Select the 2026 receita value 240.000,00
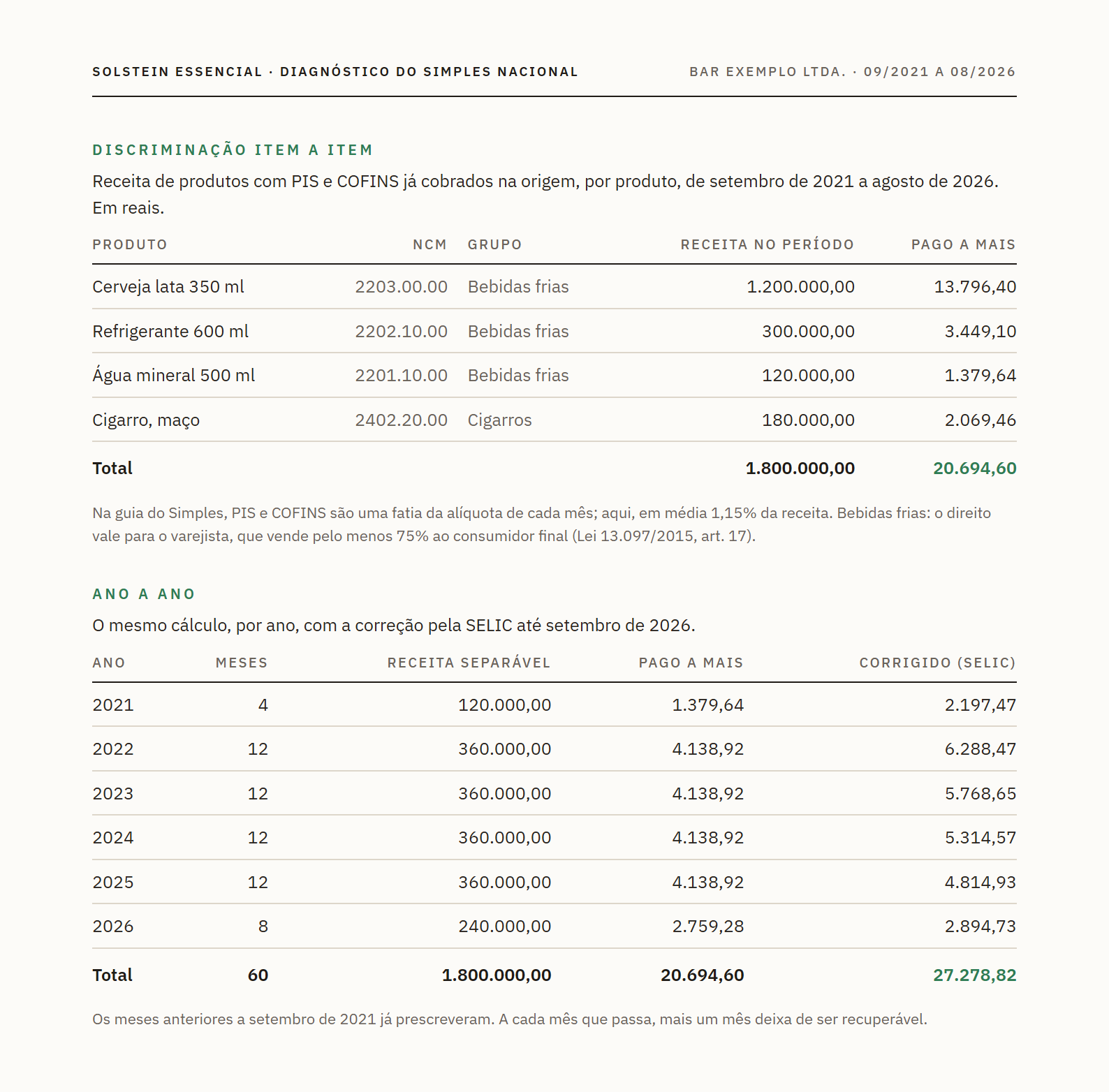Viewport: 1109px width, 1092px height. point(504,927)
